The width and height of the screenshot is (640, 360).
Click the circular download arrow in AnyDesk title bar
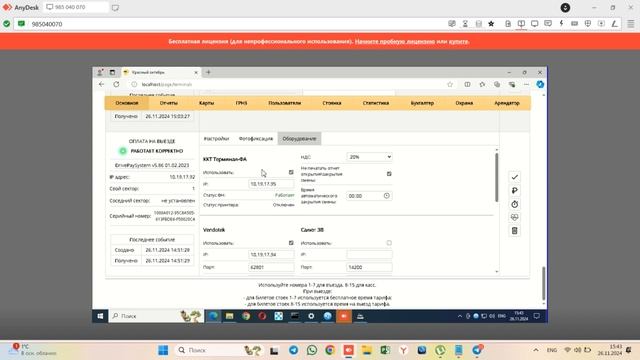click(565, 7)
